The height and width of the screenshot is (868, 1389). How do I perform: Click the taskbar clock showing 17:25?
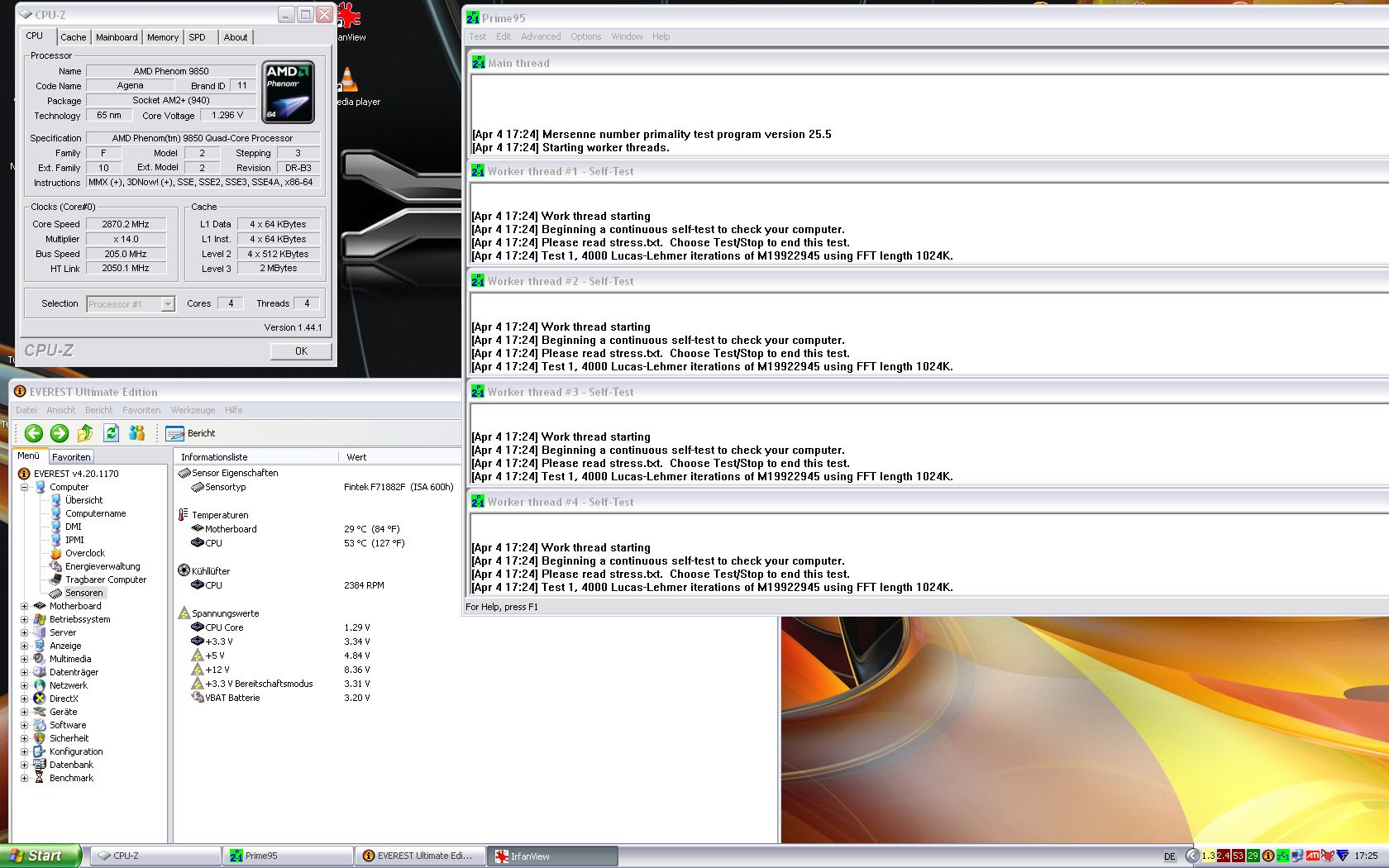click(1366, 856)
